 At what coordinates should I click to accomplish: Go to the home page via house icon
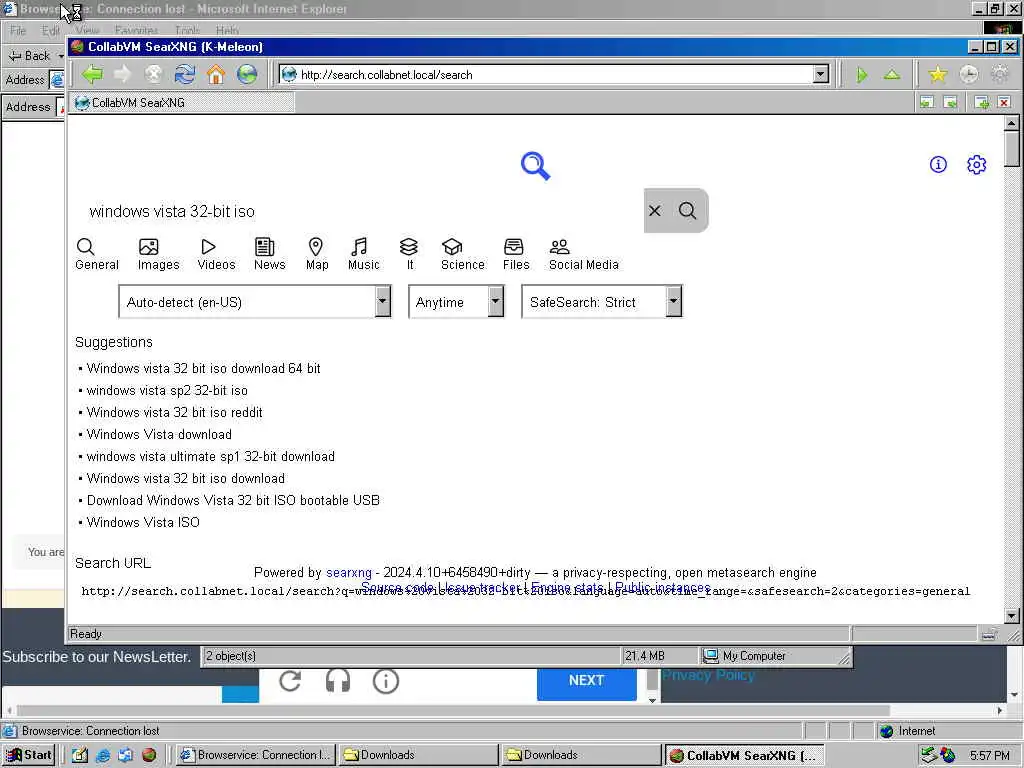pyautogui.click(x=216, y=74)
